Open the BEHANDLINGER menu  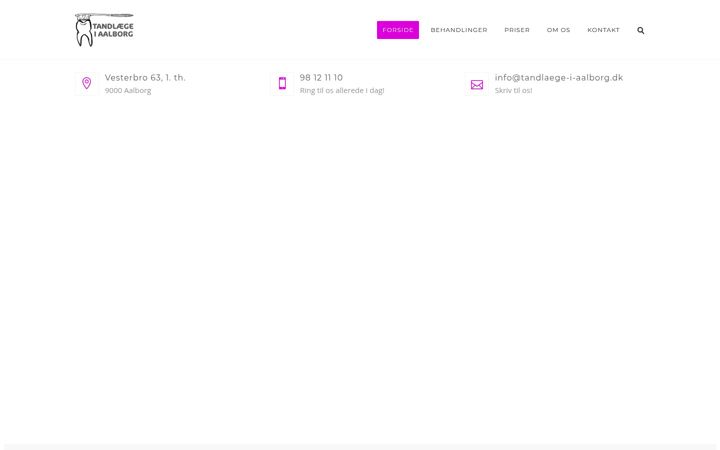459,30
